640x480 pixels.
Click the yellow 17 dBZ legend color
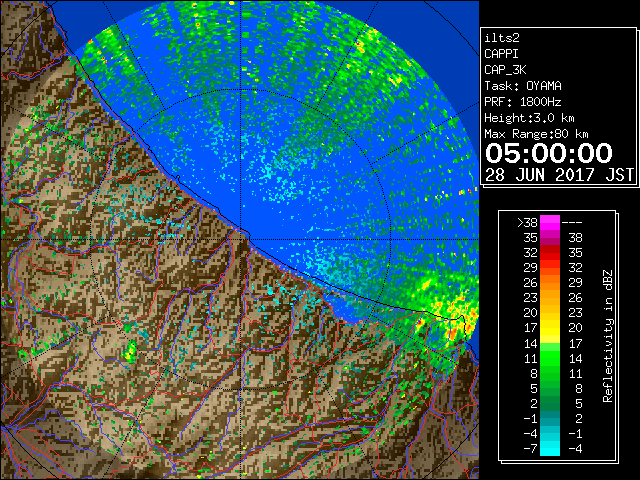click(550, 328)
